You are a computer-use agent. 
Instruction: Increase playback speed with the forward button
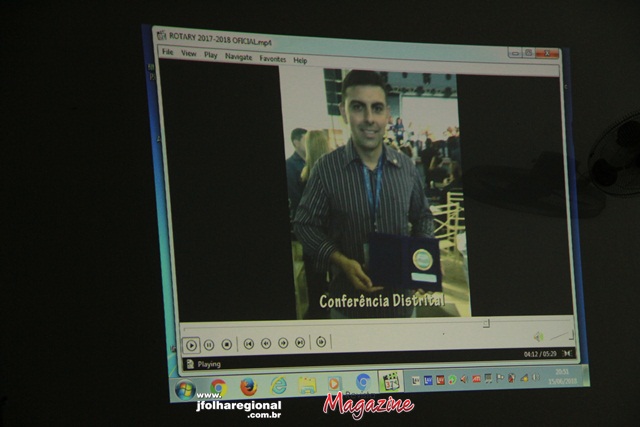tap(283, 343)
